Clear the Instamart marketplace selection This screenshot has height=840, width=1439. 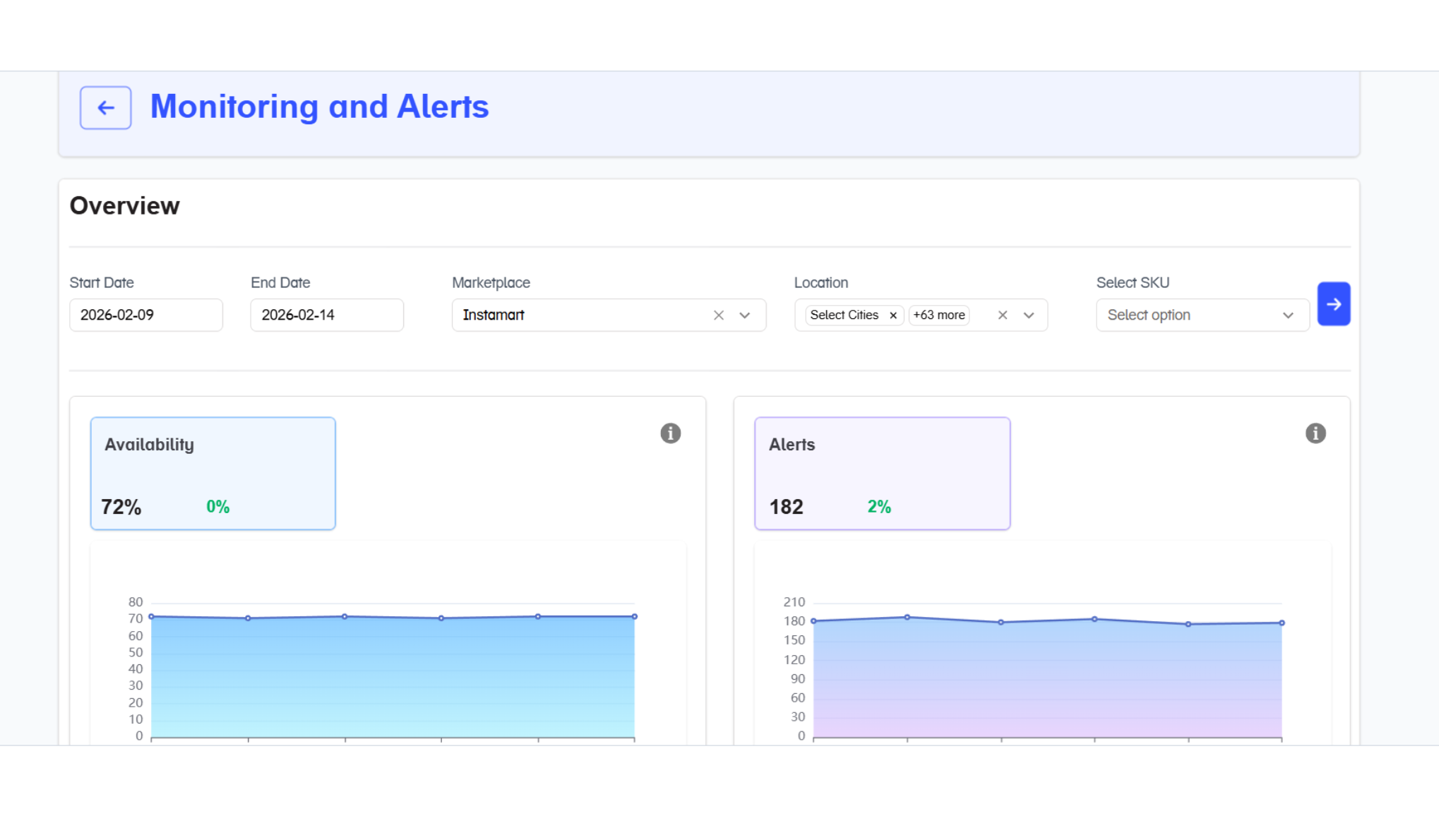[x=718, y=316]
